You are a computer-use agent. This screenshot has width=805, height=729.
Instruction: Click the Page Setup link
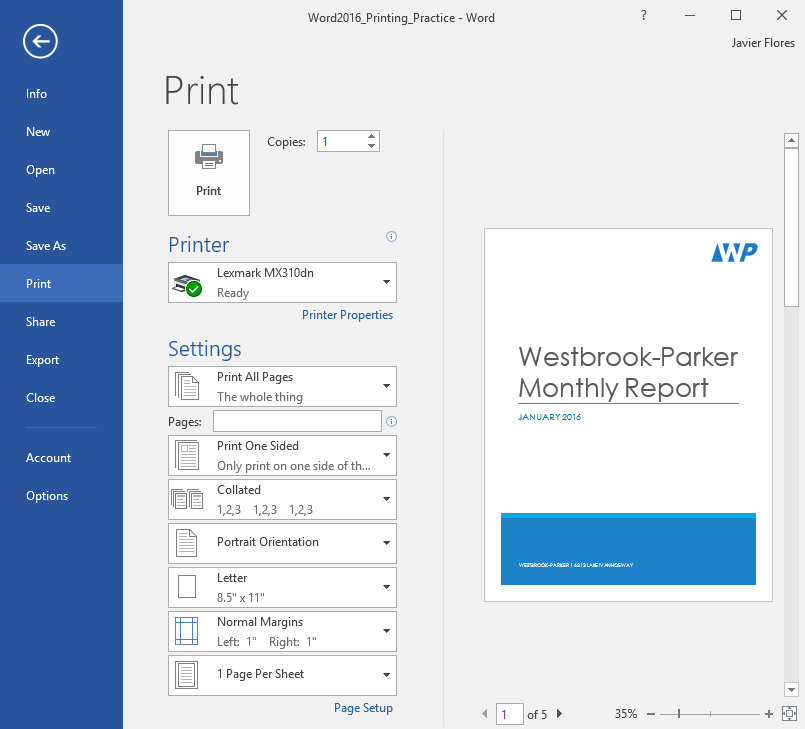[x=363, y=707]
